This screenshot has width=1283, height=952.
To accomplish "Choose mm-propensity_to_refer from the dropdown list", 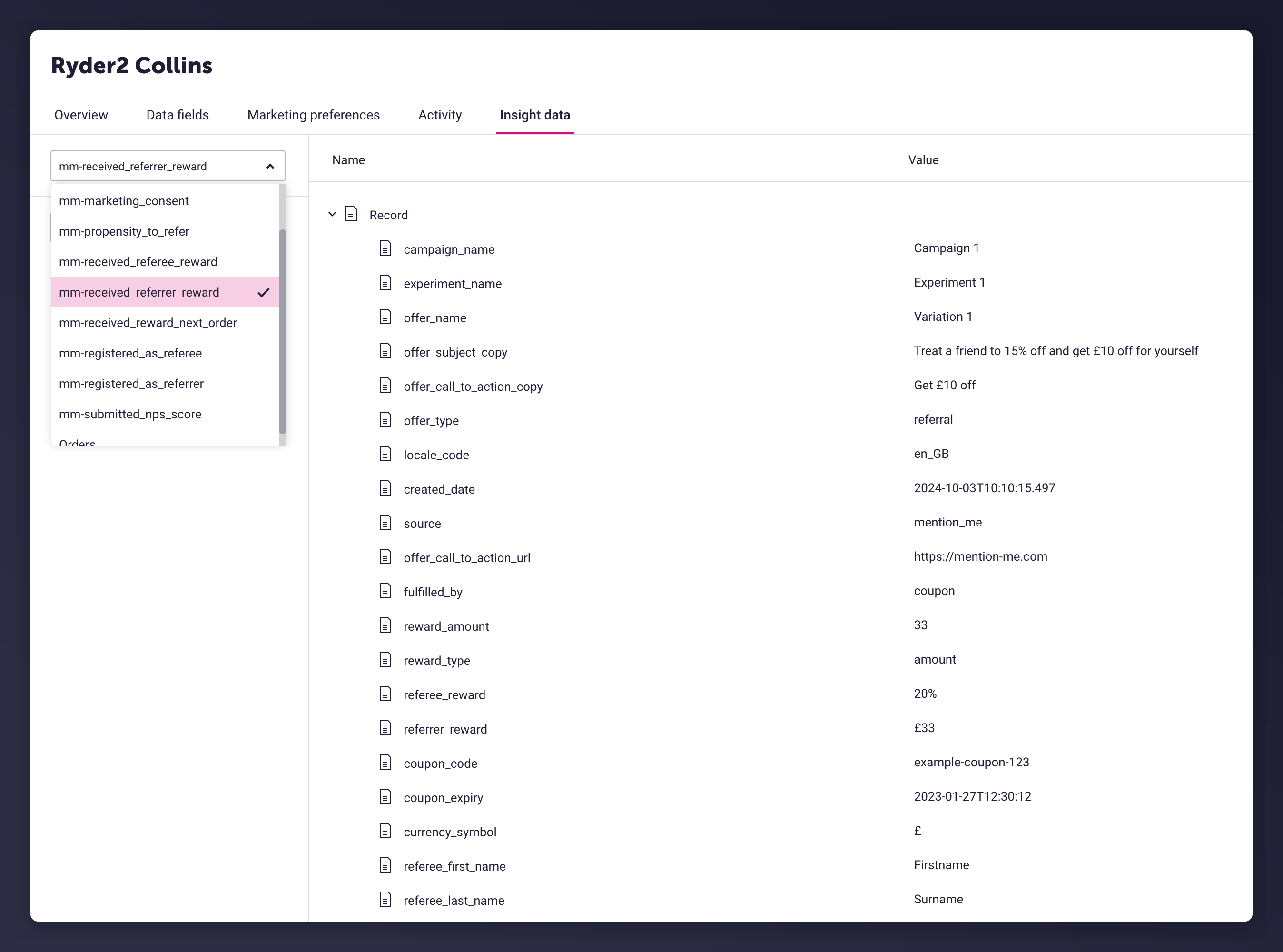I will 165,232.
